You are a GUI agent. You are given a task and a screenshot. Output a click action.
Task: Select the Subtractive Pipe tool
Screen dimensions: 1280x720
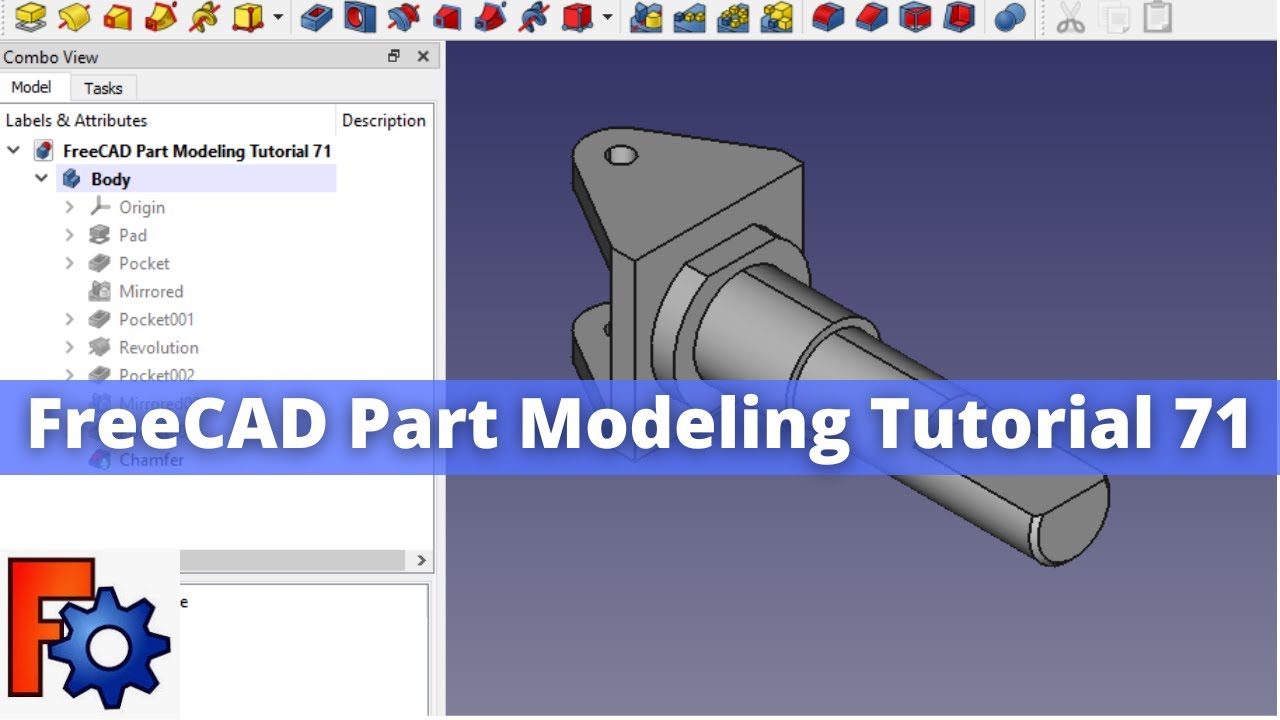(491, 16)
